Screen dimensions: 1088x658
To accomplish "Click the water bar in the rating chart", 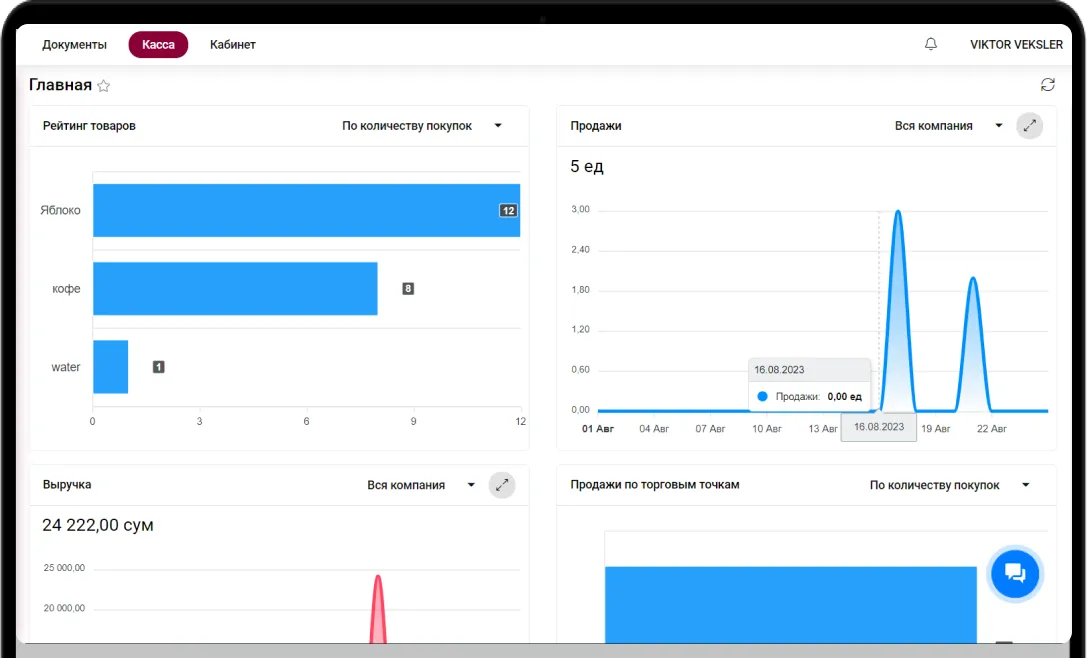I will point(110,367).
